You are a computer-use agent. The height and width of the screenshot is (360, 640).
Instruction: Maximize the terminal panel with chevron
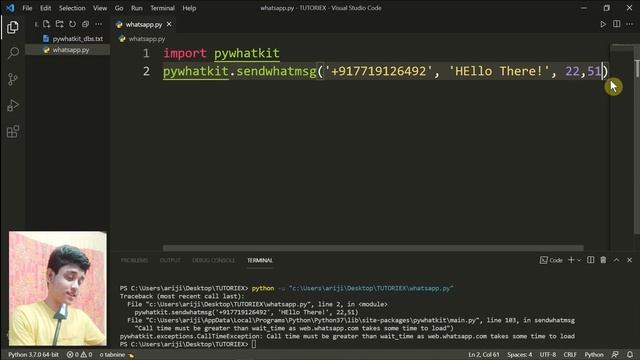pos(616,260)
